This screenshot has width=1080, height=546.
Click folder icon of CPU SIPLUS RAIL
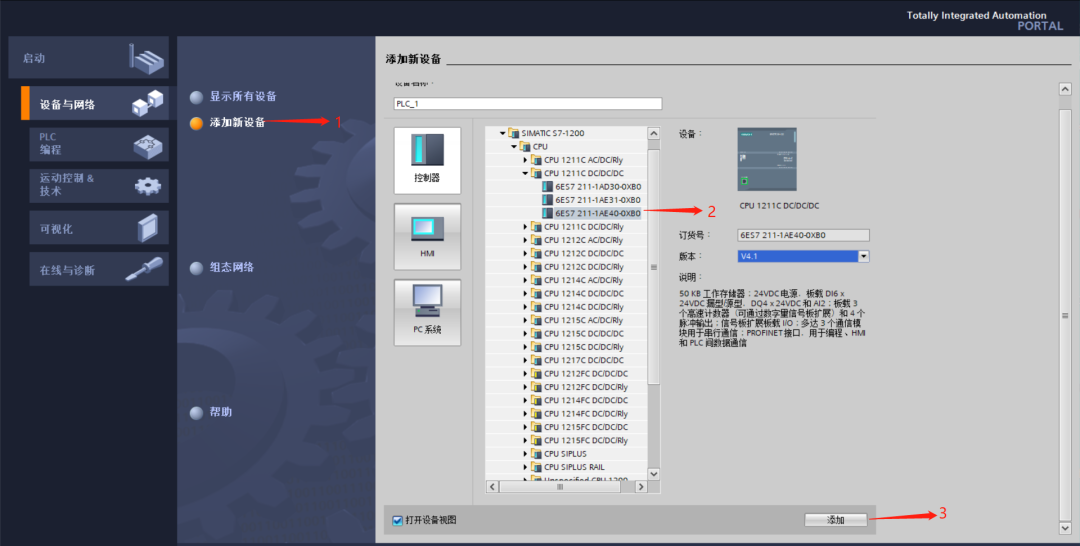pyautogui.click(x=537, y=468)
